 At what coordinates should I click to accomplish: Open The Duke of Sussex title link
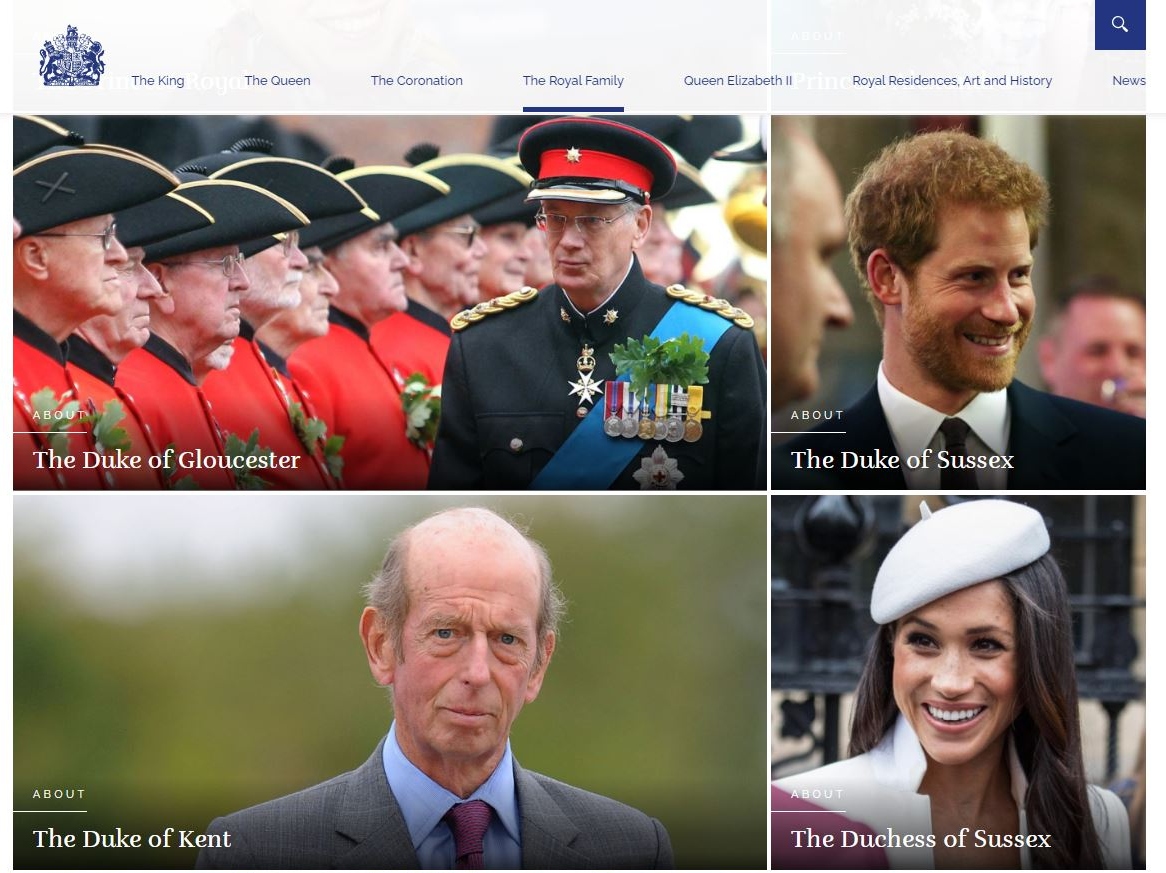(902, 460)
